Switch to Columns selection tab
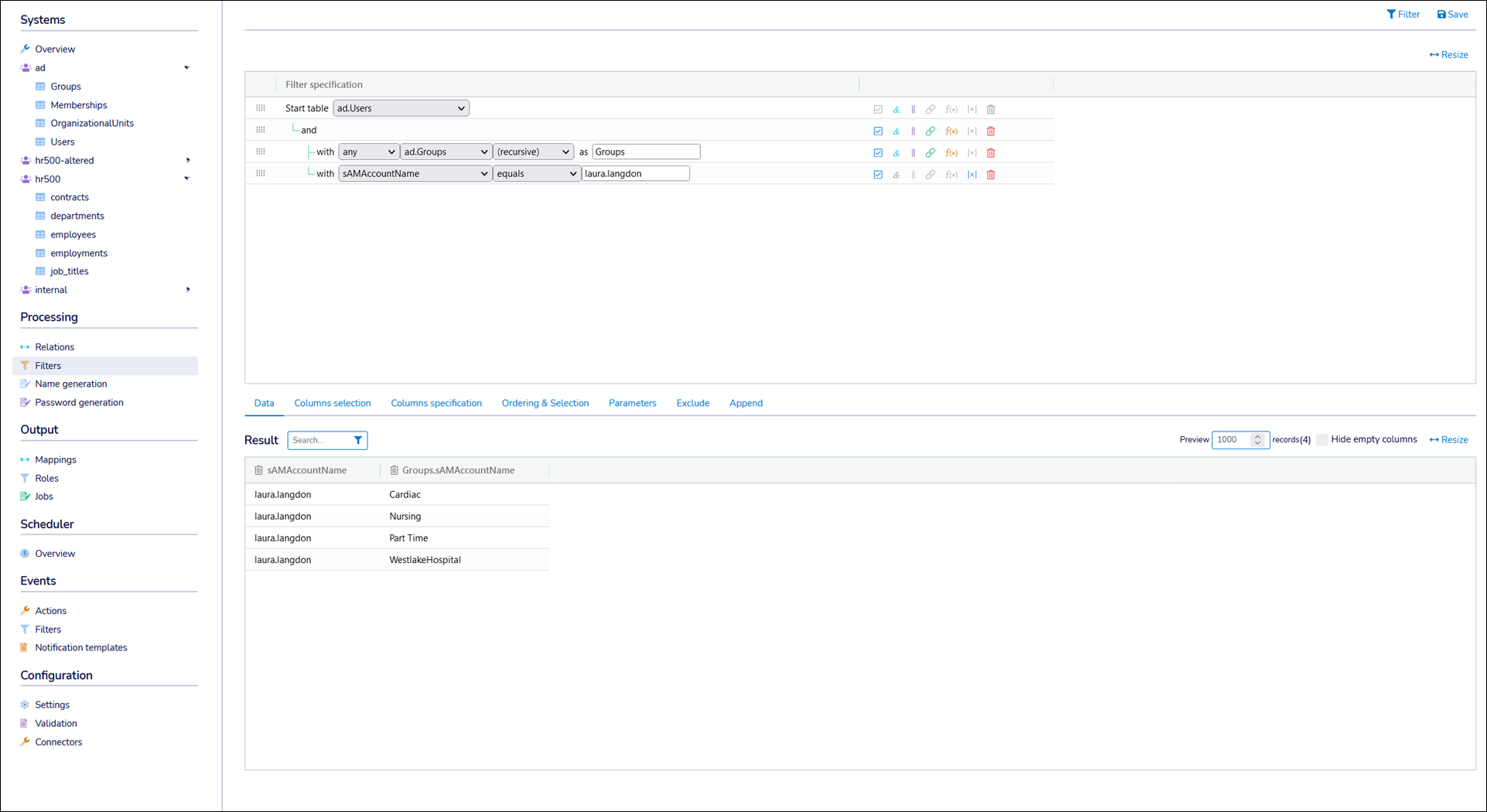Image resolution: width=1487 pixels, height=812 pixels. tap(332, 403)
